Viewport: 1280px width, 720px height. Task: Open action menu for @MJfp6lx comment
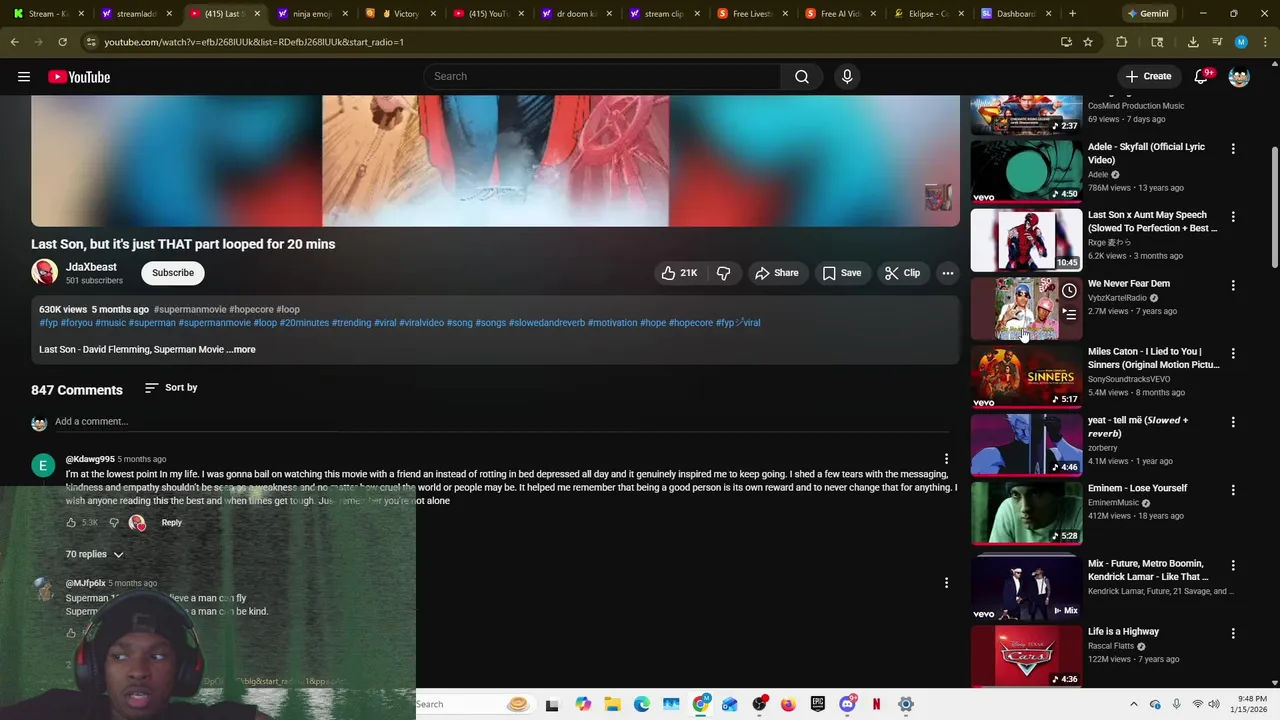[946, 583]
